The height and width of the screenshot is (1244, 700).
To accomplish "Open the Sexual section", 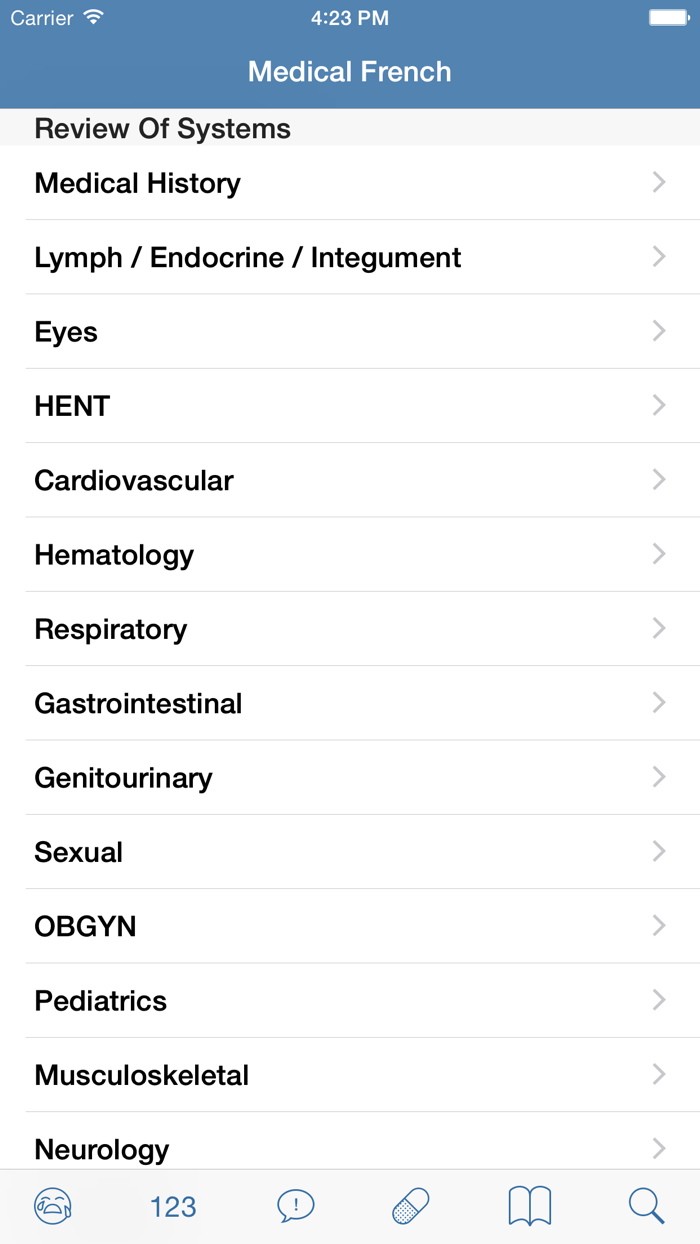I will [x=78, y=851].
